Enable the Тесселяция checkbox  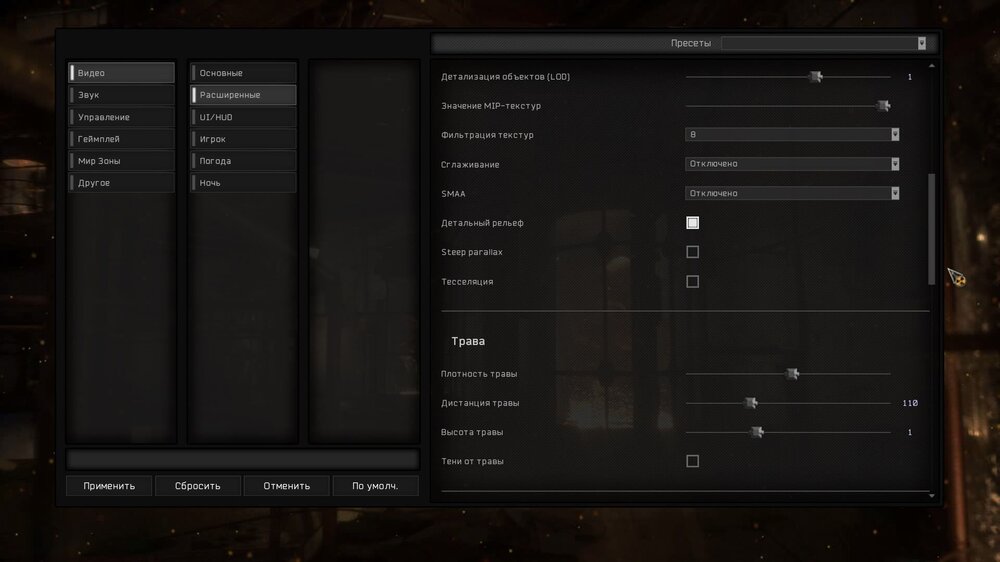click(693, 281)
